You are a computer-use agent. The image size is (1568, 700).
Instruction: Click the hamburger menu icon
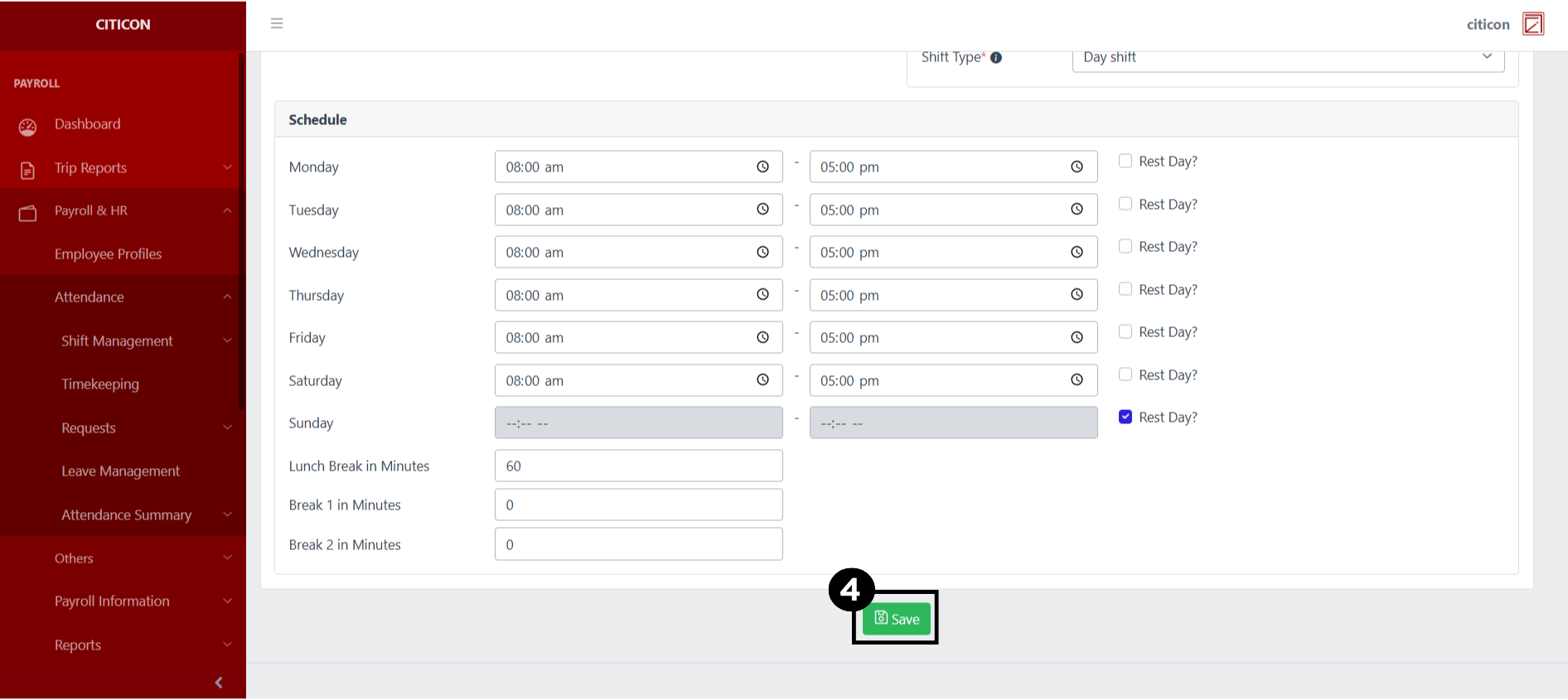(277, 23)
